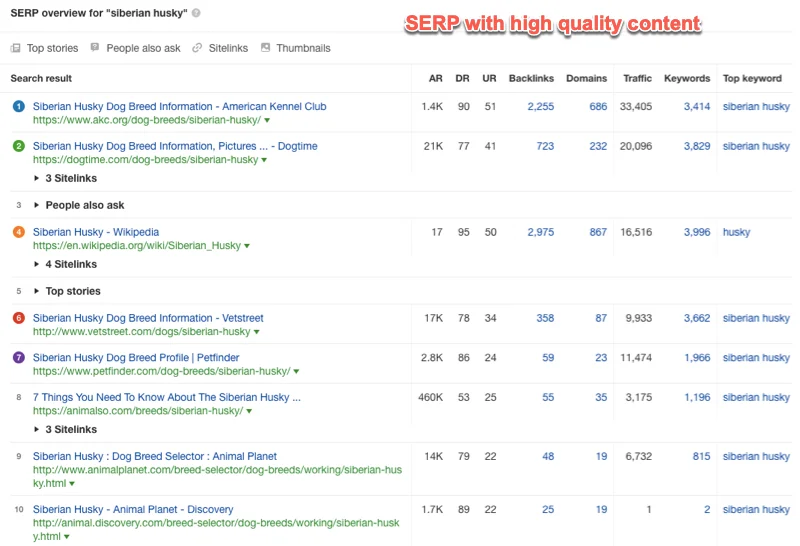Open dropdown arrow next to vetstreet.com URL
Image resolution: width=800 pixels, height=546 pixels.
(x=257, y=332)
